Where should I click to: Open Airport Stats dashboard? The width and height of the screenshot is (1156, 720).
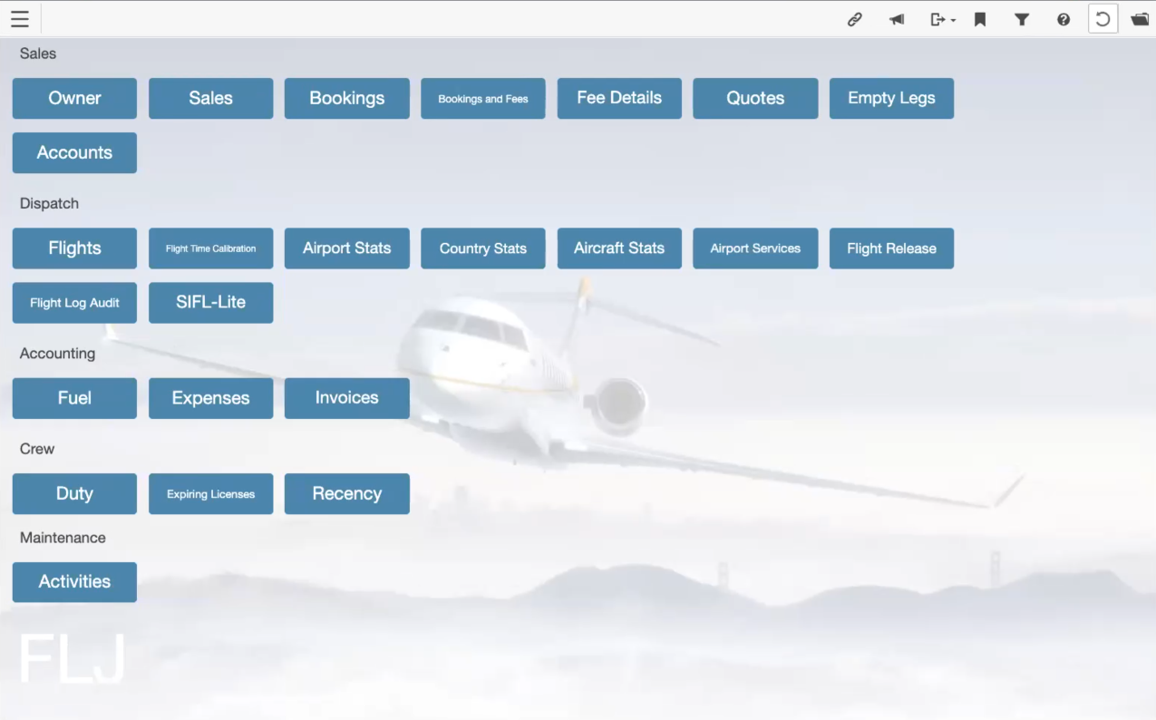click(347, 248)
